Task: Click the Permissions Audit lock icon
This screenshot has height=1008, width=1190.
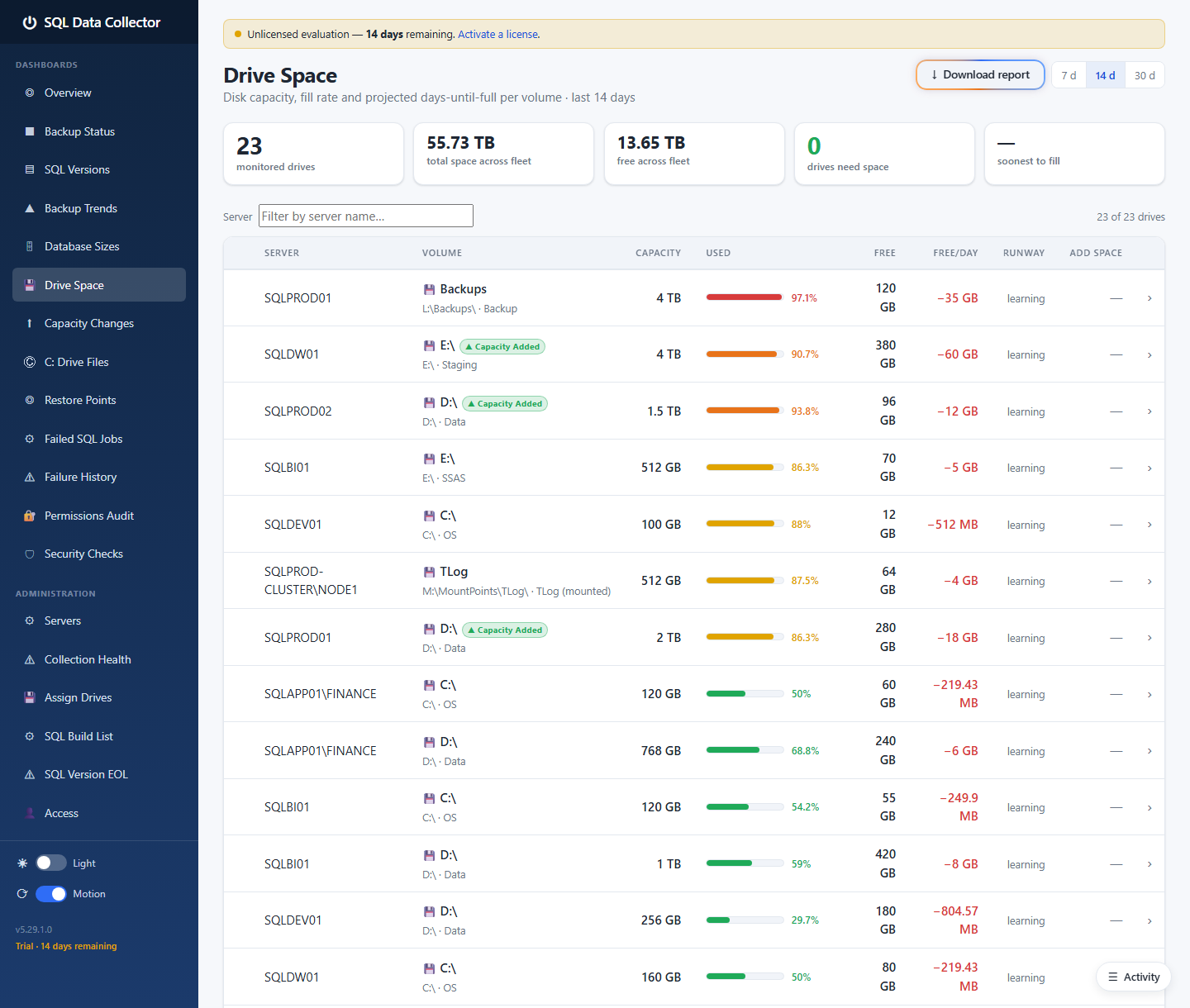Action: [30, 516]
